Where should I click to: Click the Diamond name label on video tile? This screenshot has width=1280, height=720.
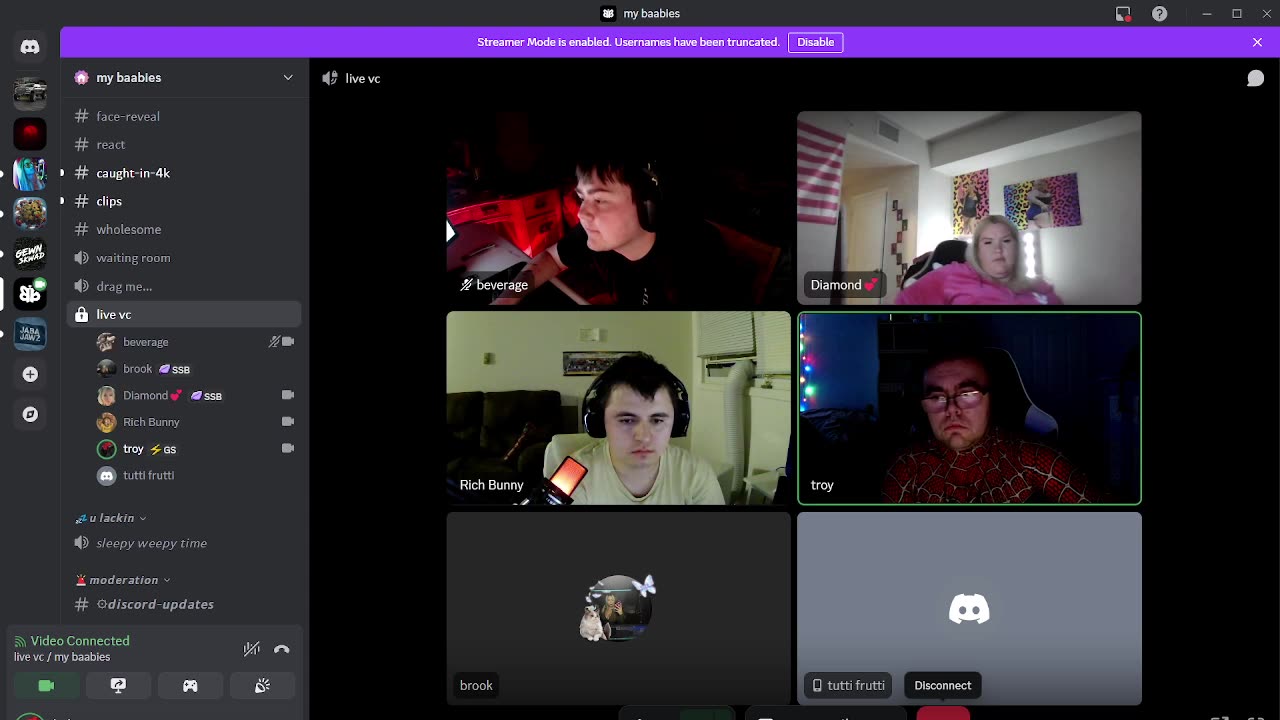pyautogui.click(x=844, y=285)
